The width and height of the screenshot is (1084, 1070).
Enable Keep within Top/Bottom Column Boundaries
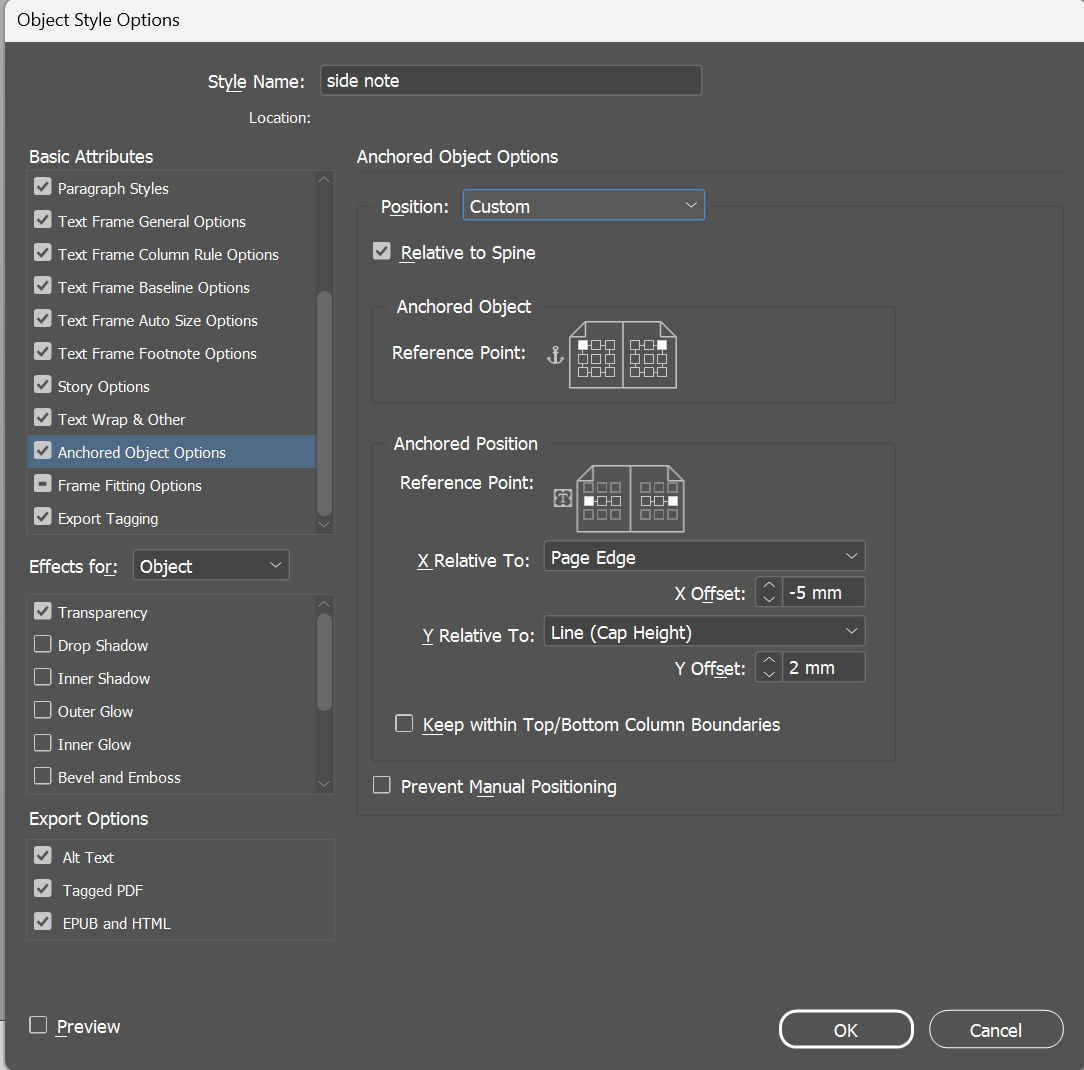(404, 724)
